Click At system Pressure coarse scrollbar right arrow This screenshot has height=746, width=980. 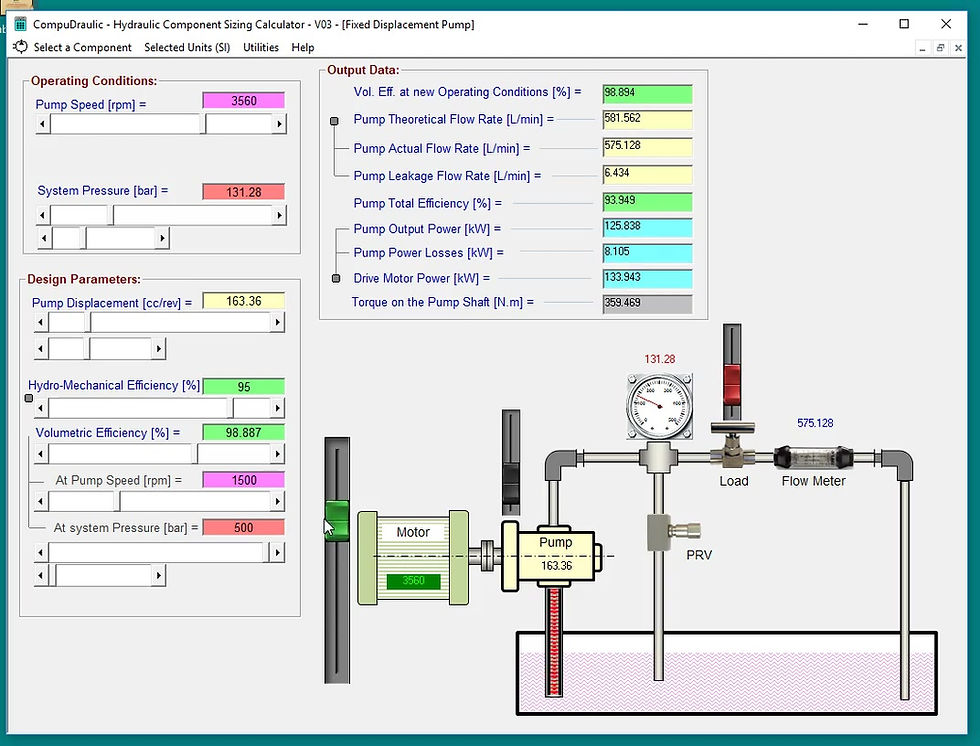tap(278, 552)
